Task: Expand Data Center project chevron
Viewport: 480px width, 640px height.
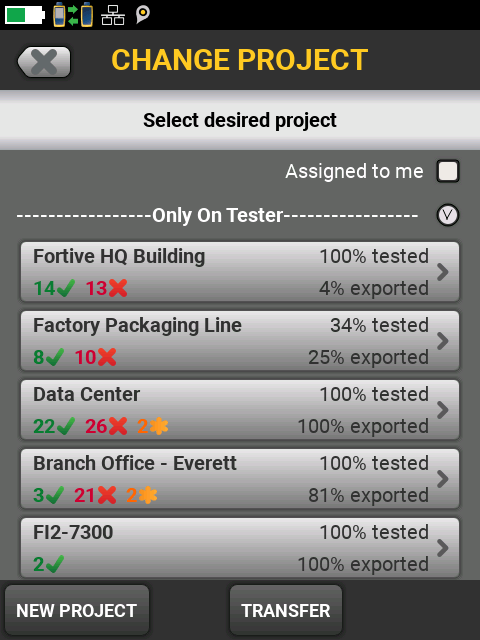Action: pyautogui.click(x=443, y=410)
